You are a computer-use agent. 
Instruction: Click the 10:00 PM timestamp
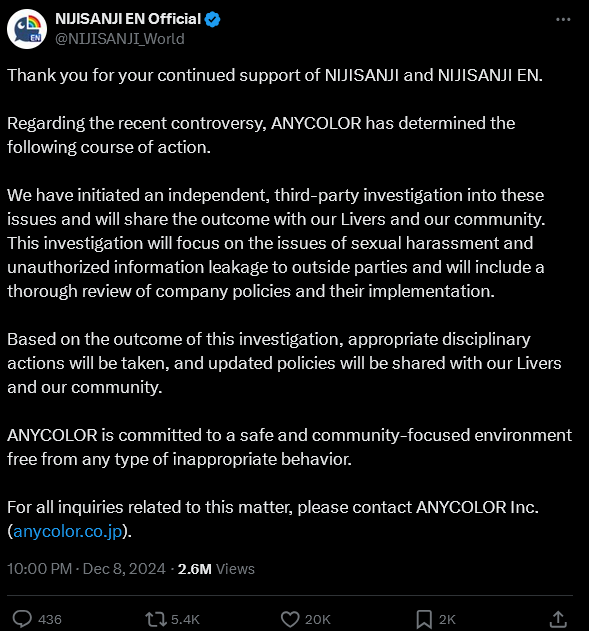pos(39,569)
